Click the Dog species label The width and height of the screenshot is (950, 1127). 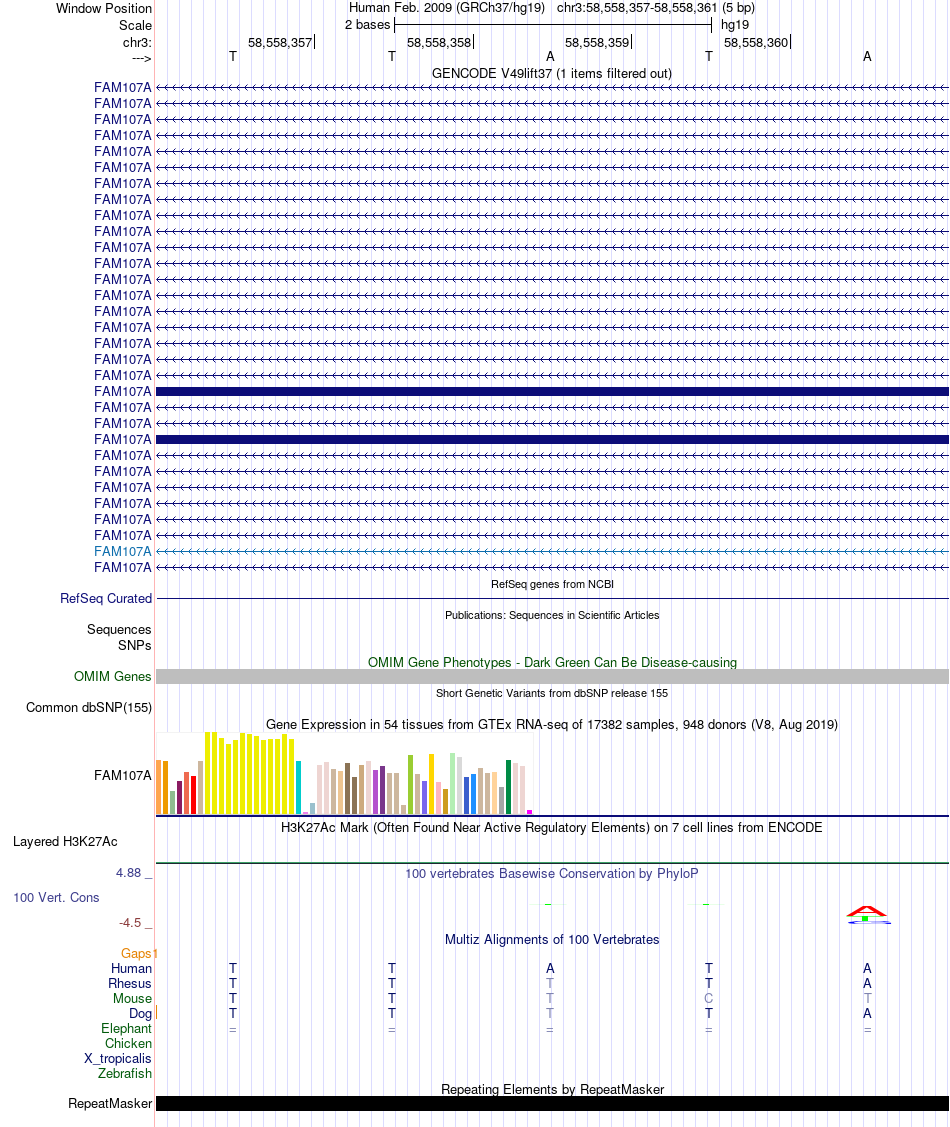point(140,1013)
